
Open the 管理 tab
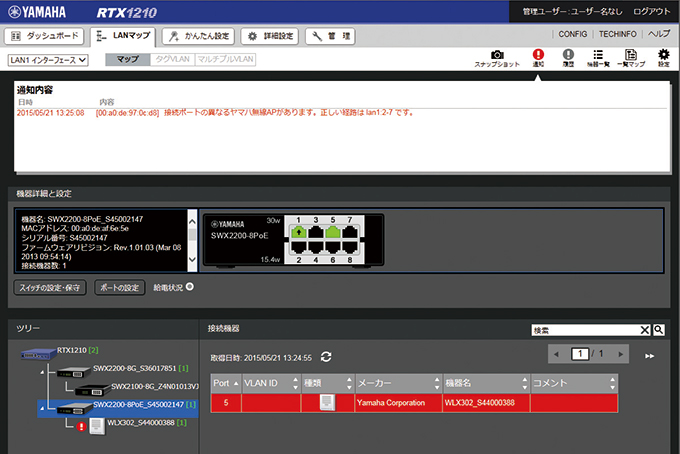330,36
